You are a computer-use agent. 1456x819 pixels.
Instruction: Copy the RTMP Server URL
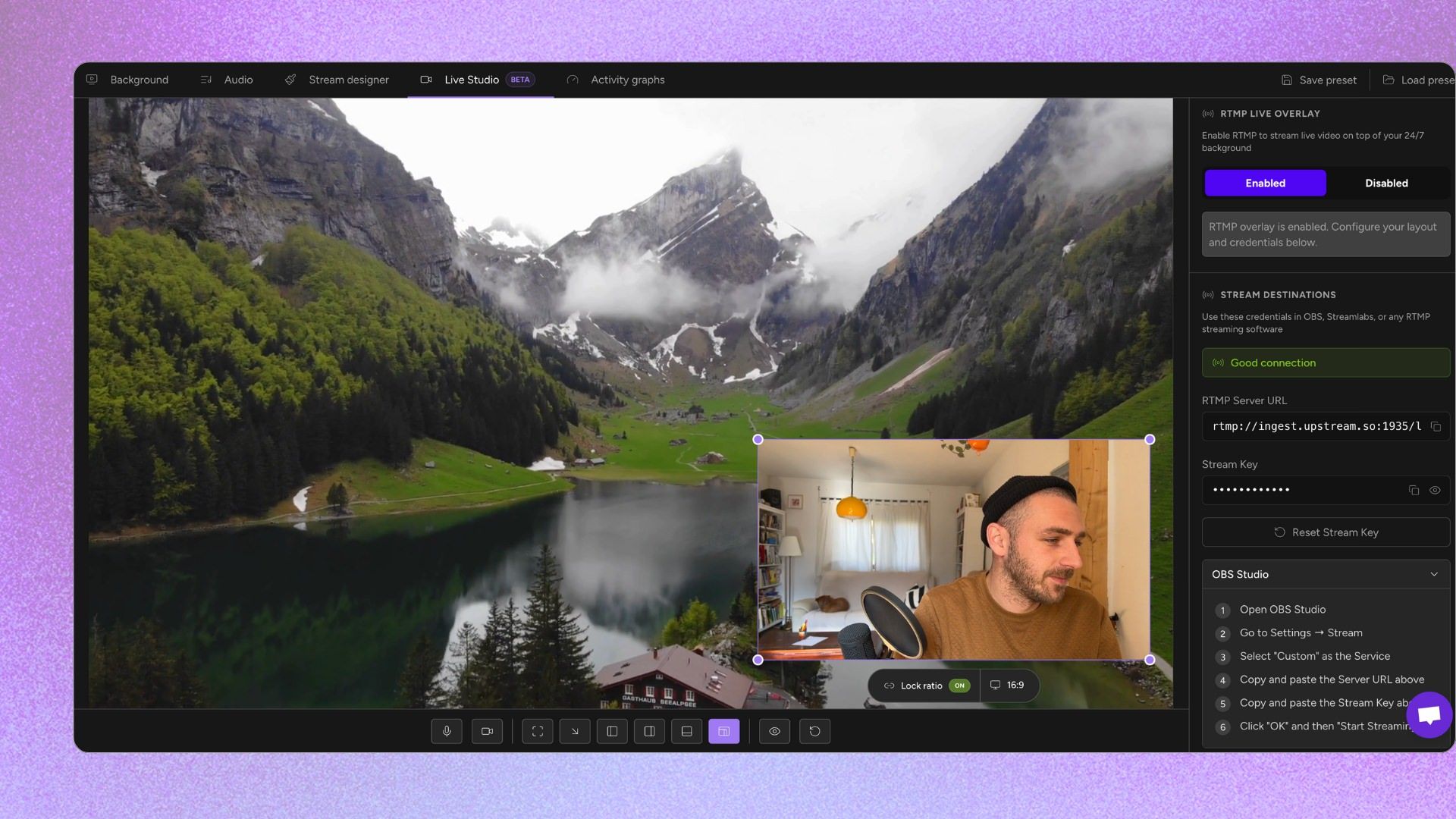click(1436, 426)
